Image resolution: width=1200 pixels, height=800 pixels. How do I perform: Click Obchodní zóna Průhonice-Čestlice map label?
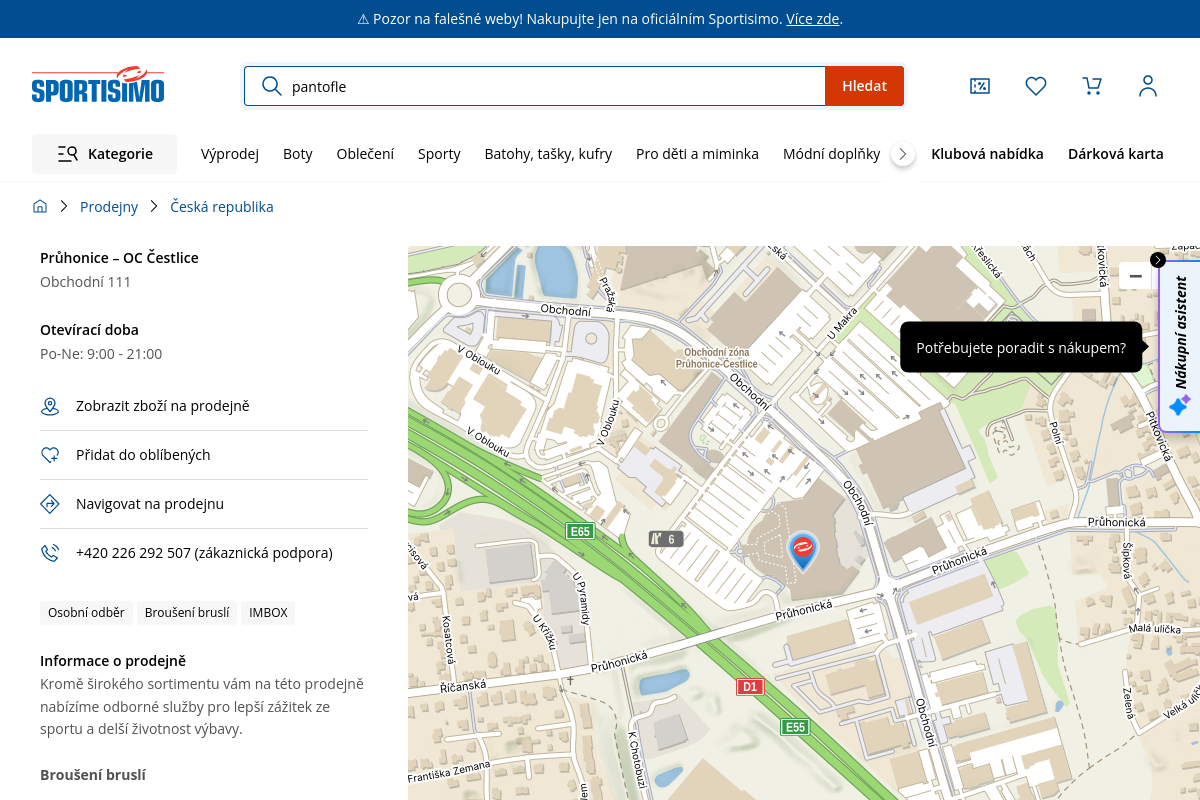tap(717, 358)
